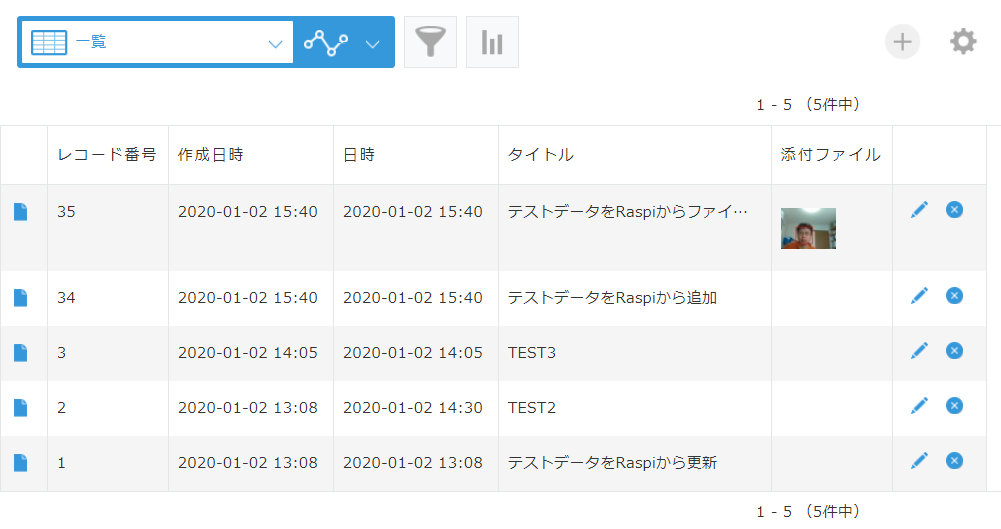
Task: Click the graph view icon
Action: pyautogui.click(x=326, y=43)
